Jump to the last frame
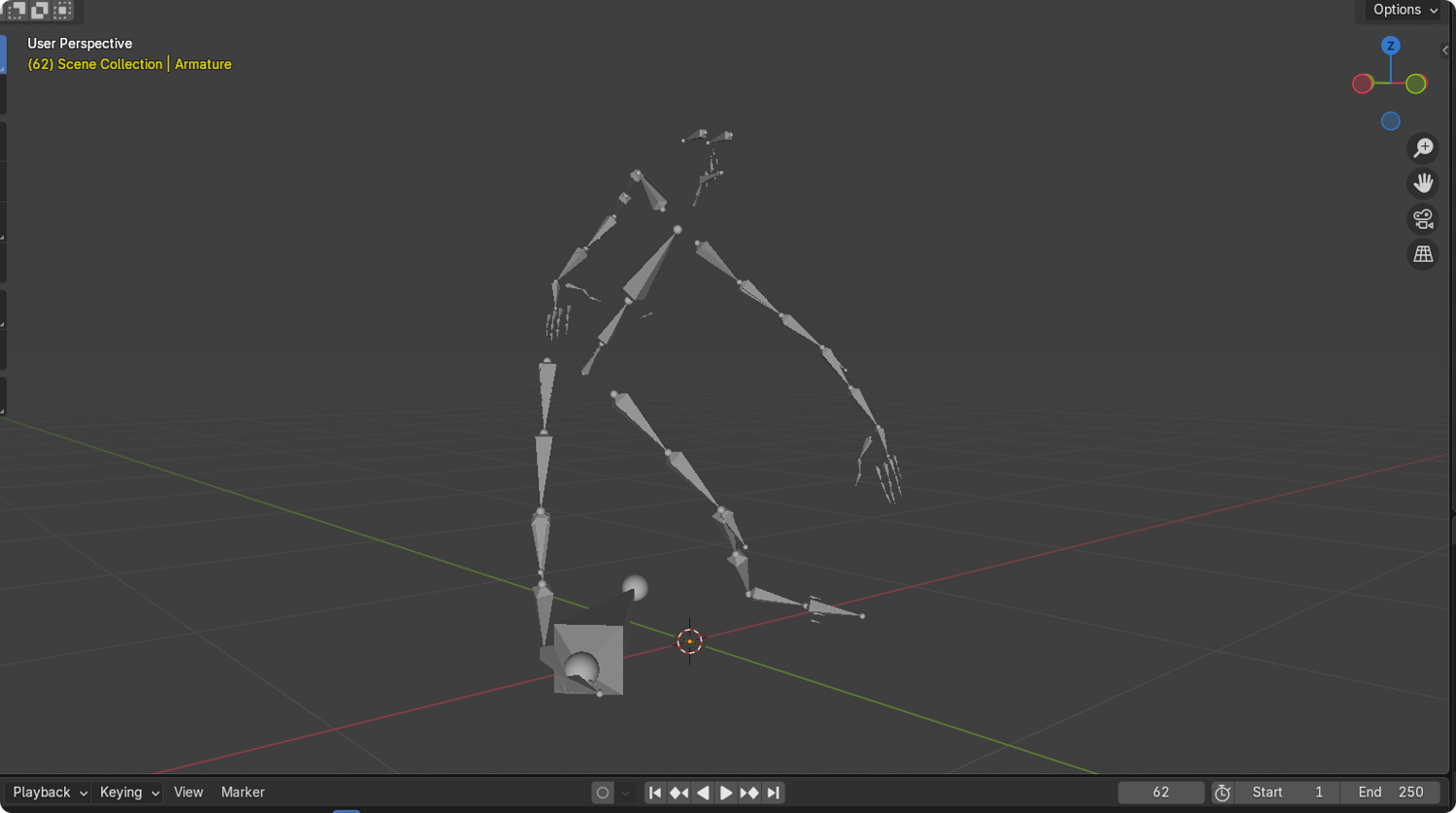Viewport: 1456px width, 813px height. (x=773, y=793)
